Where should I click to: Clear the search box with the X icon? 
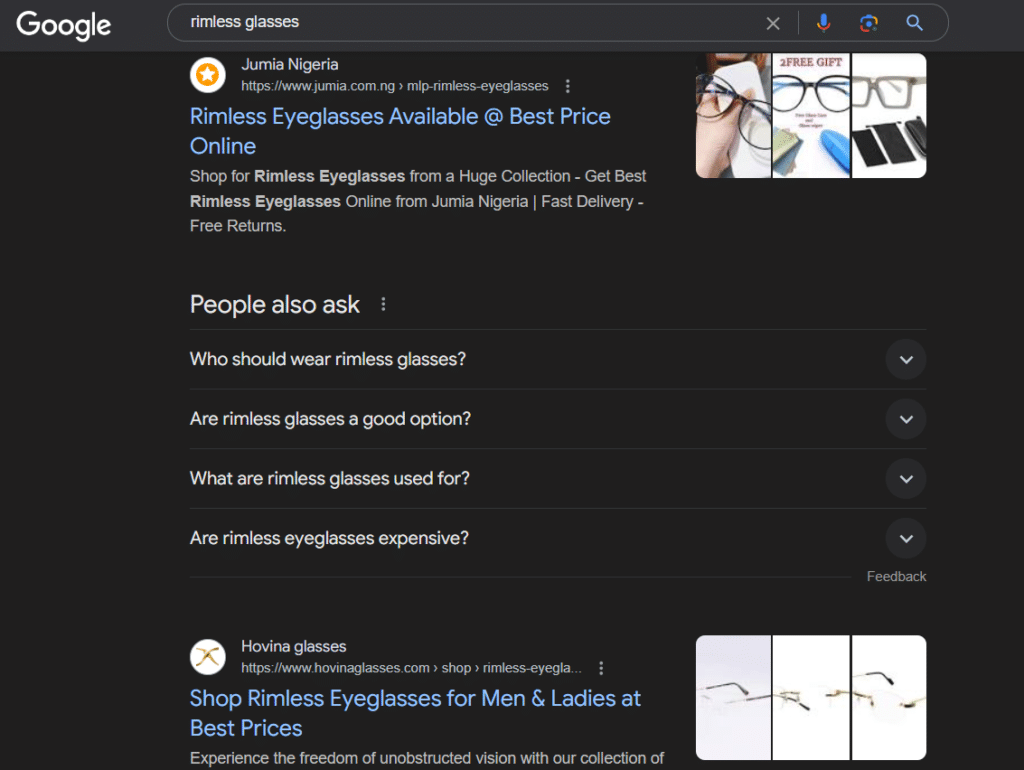point(773,24)
